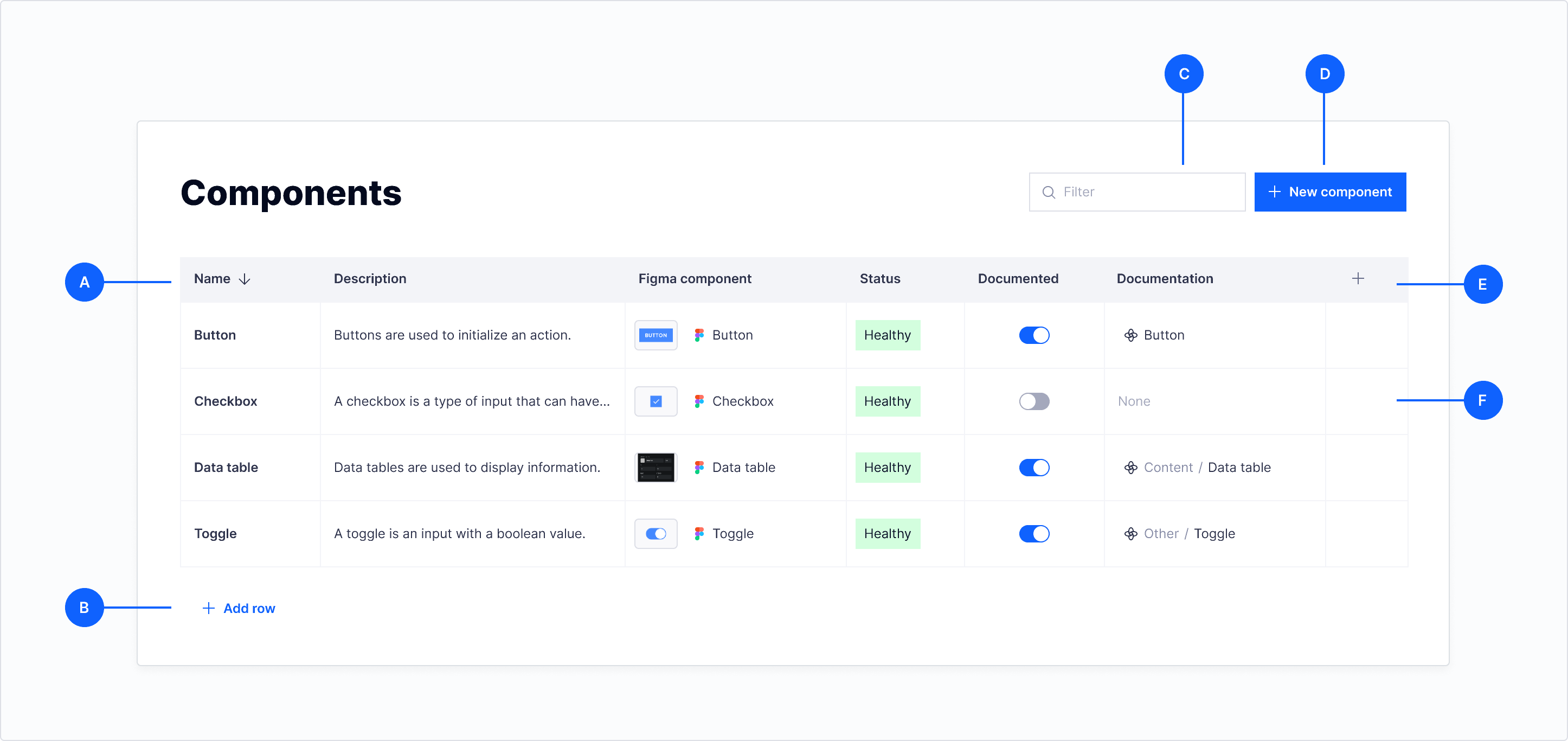
Task: Click the Figma logo in the Data table row
Action: (699, 468)
